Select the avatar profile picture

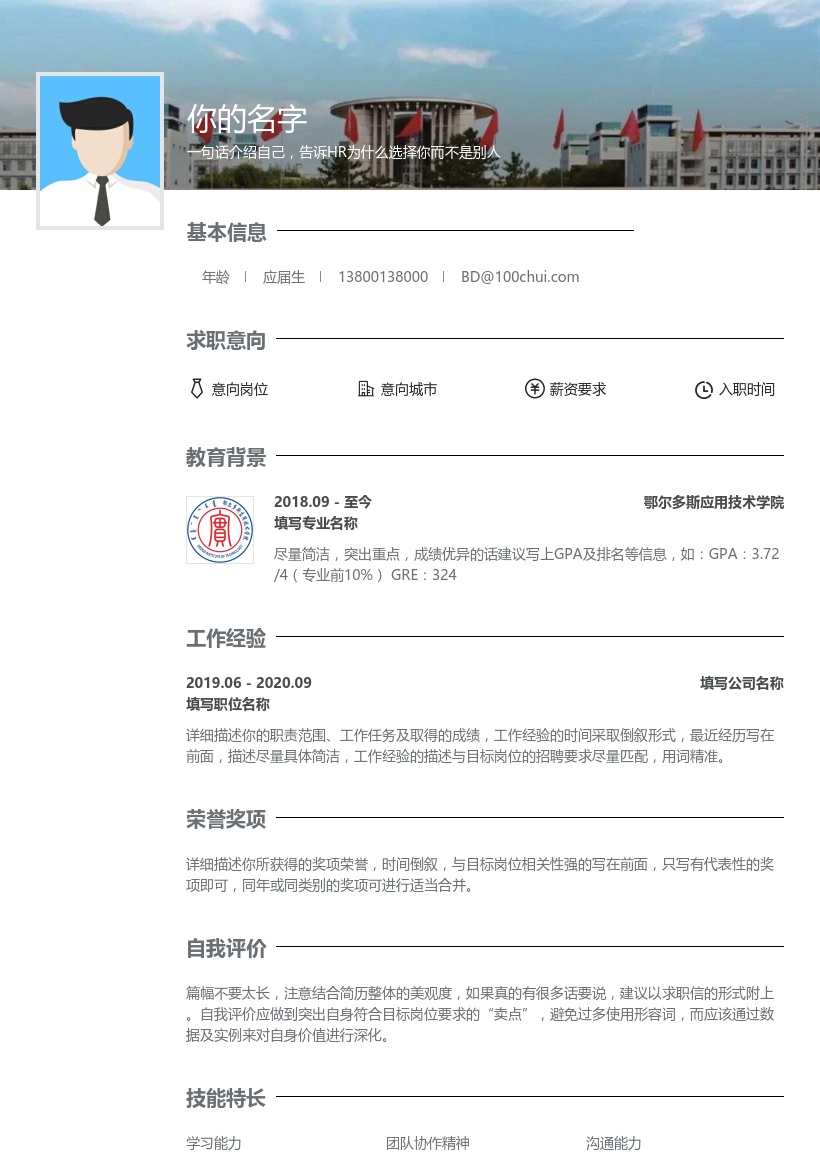[100, 150]
